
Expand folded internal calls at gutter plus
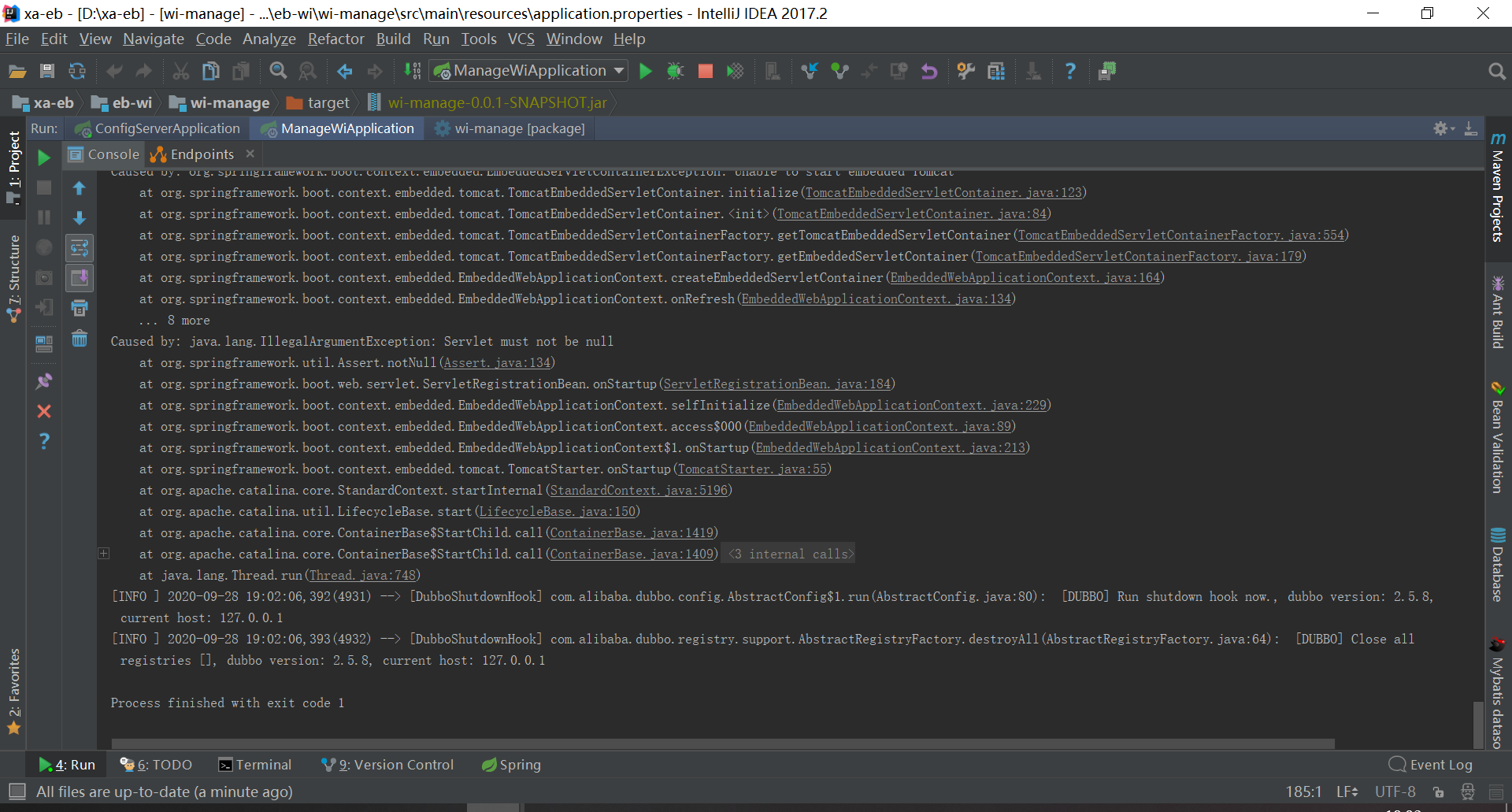[103, 554]
